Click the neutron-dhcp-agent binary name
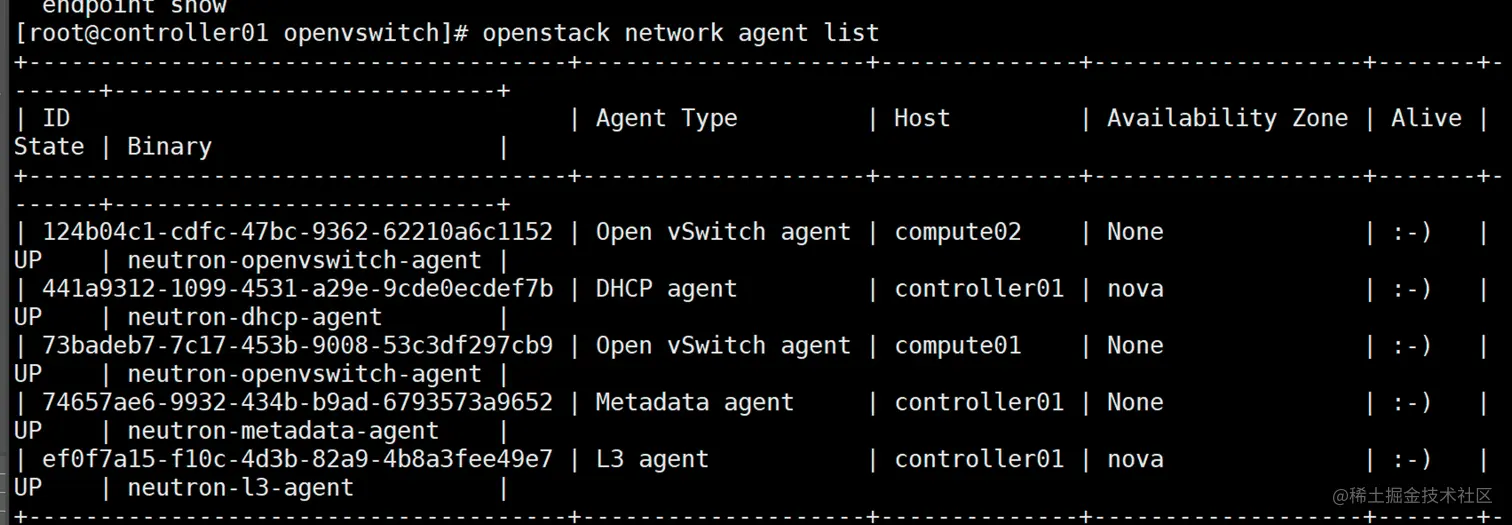 (254, 318)
